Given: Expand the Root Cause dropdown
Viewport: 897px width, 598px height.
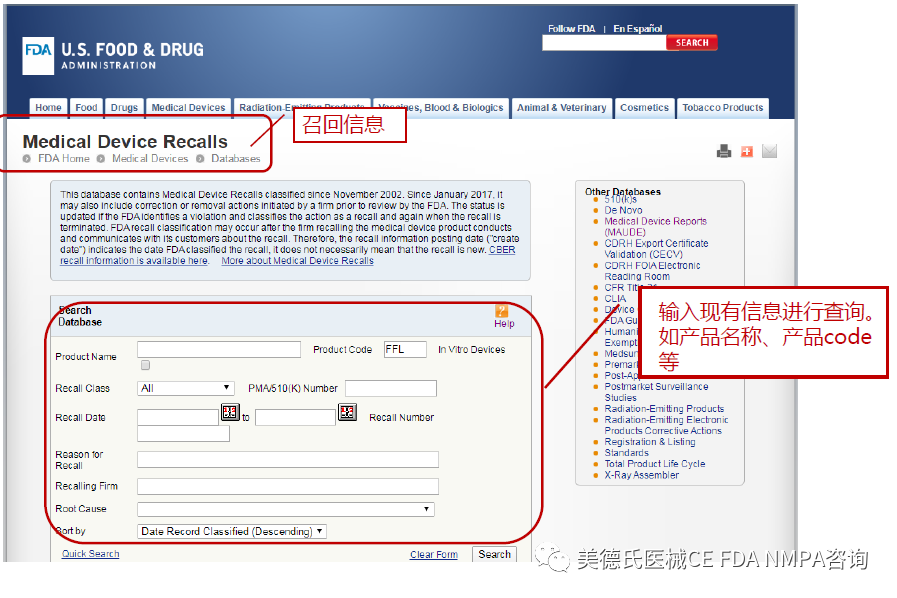Looking at the screenshot, I should click(x=285, y=509).
